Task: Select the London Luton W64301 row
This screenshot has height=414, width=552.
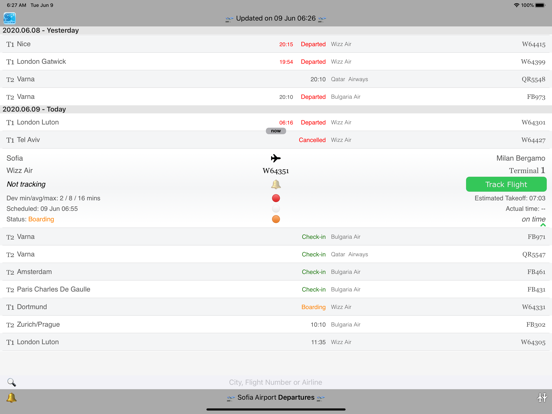Action: [x=276, y=123]
